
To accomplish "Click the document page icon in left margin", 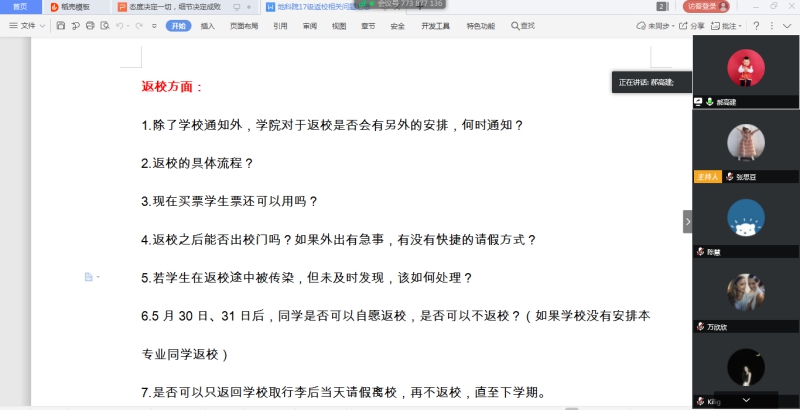I will click(89, 277).
